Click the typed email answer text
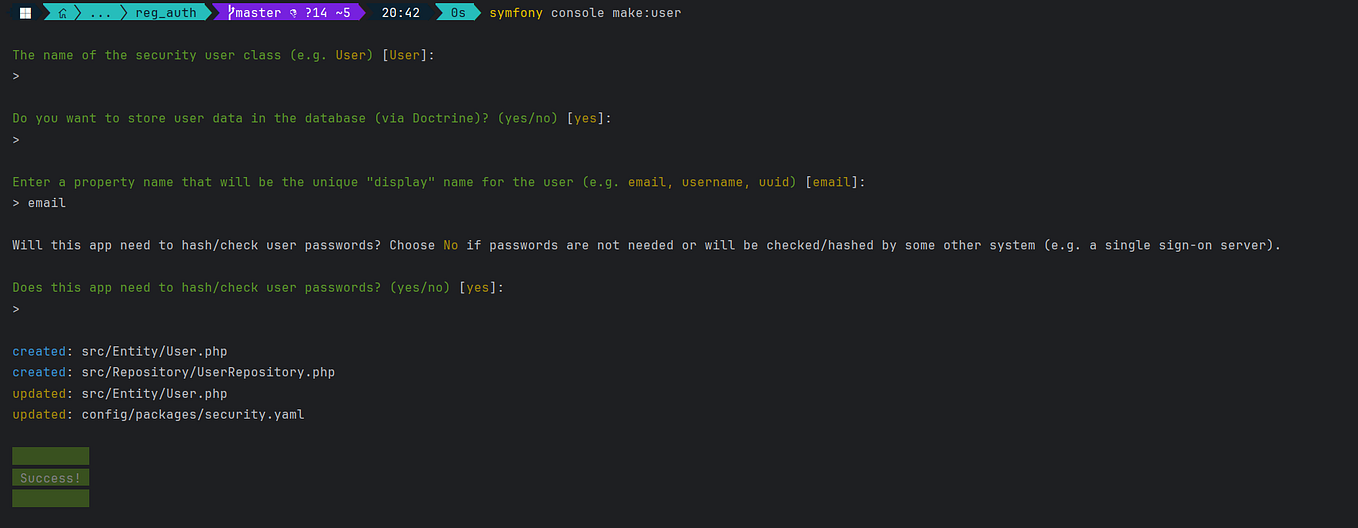The height and width of the screenshot is (528, 1358). click(x=46, y=203)
